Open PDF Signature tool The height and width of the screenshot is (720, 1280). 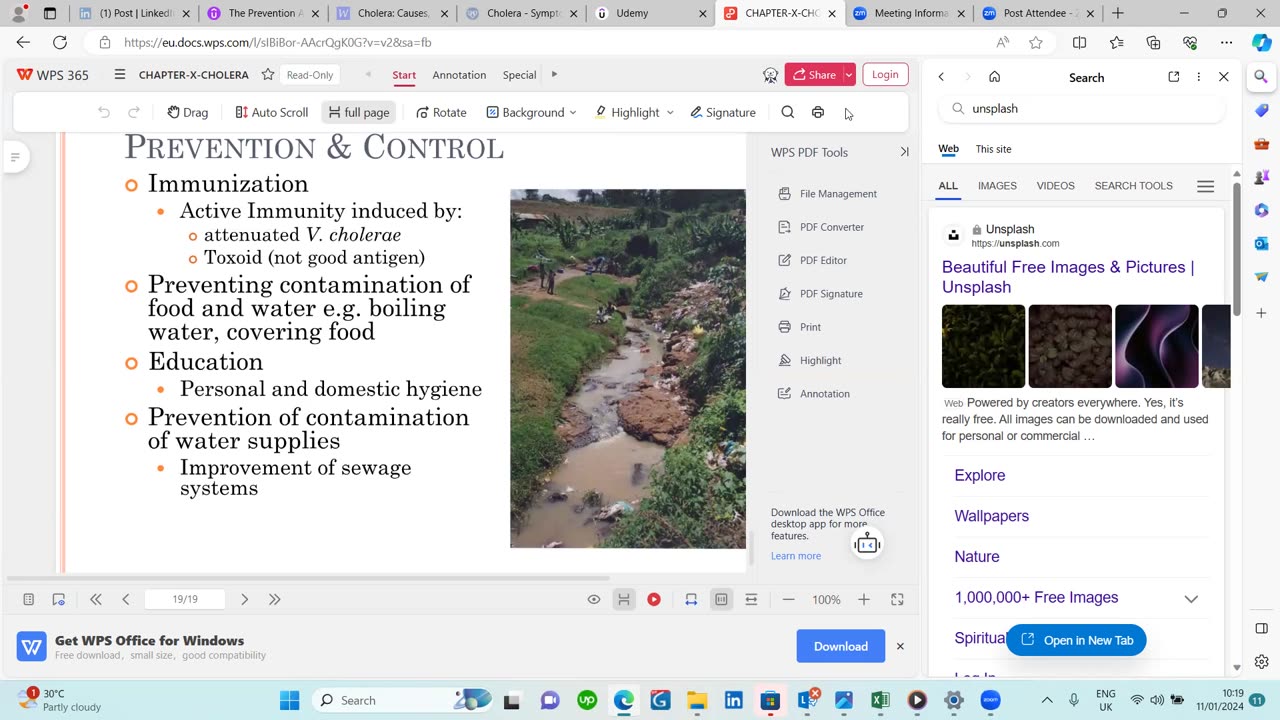point(820,294)
